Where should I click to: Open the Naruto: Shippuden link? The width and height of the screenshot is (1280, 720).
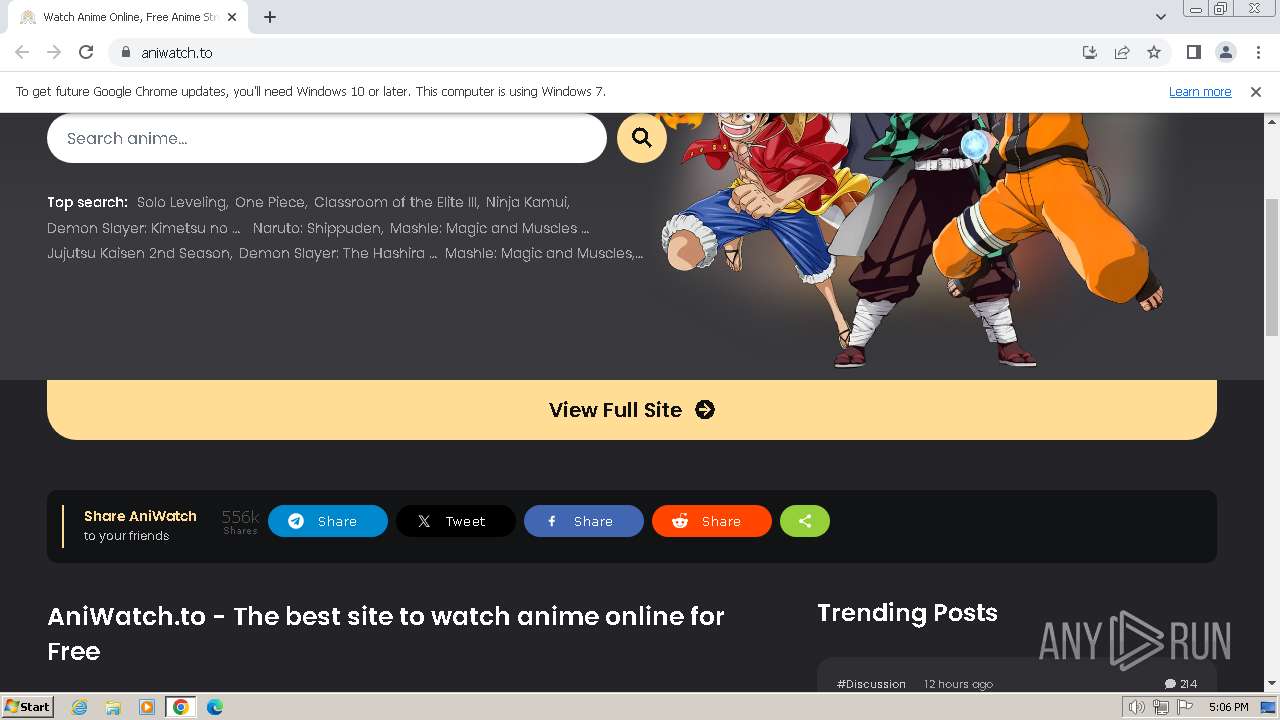[317, 228]
